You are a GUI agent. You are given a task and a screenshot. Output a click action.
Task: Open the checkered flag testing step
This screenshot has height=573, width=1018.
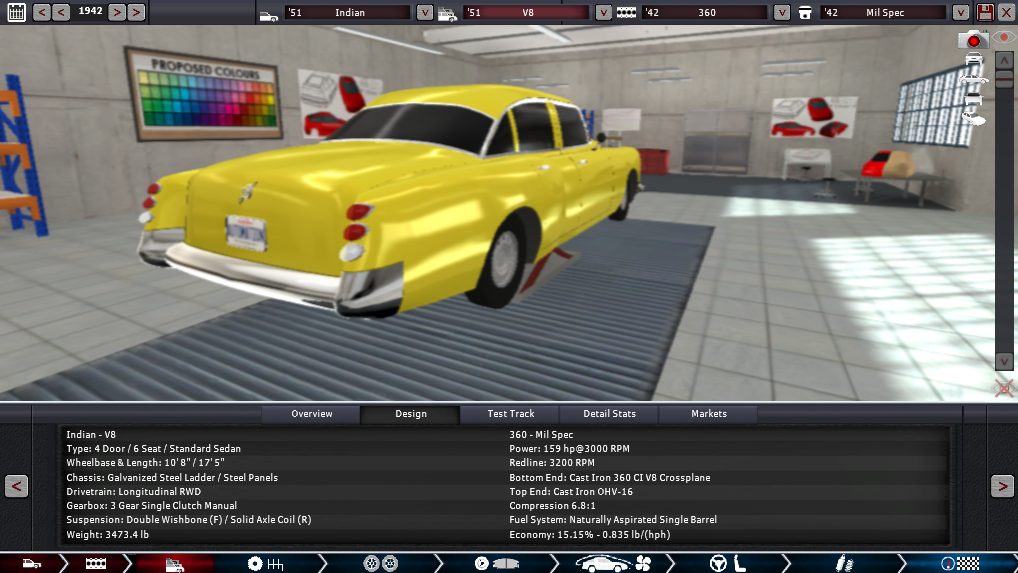[957, 563]
